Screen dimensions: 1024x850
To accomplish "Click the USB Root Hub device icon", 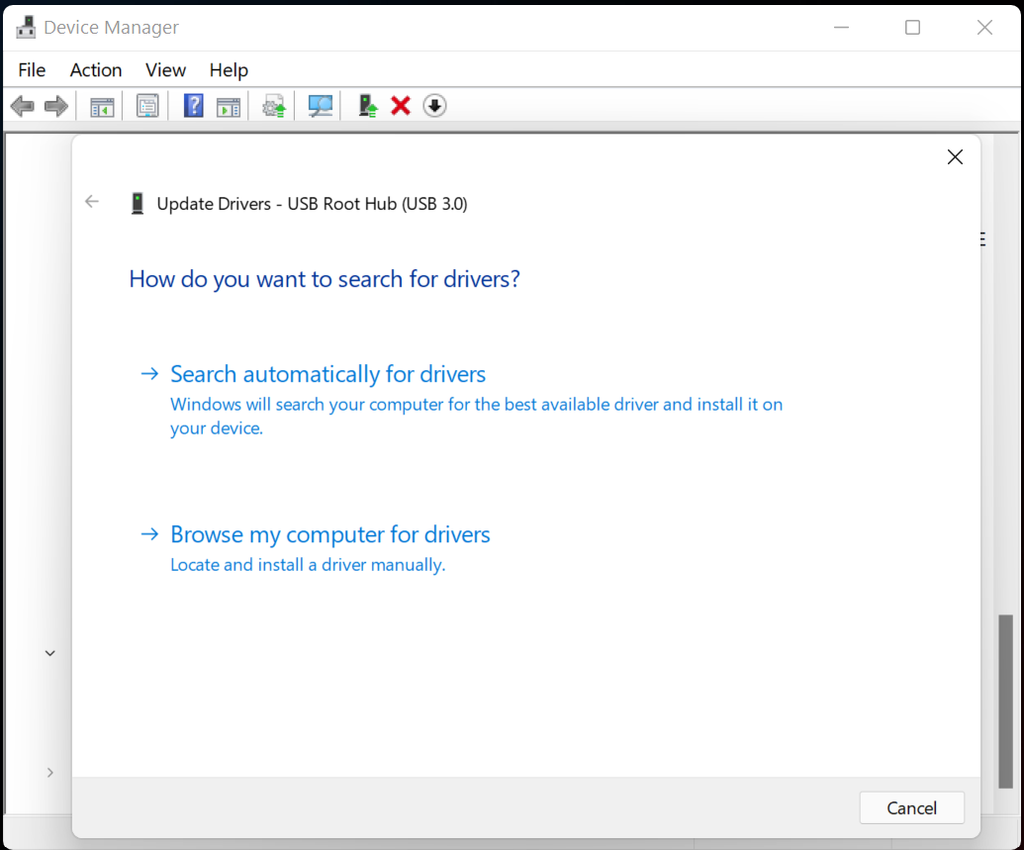I will (x=137, y=204).
